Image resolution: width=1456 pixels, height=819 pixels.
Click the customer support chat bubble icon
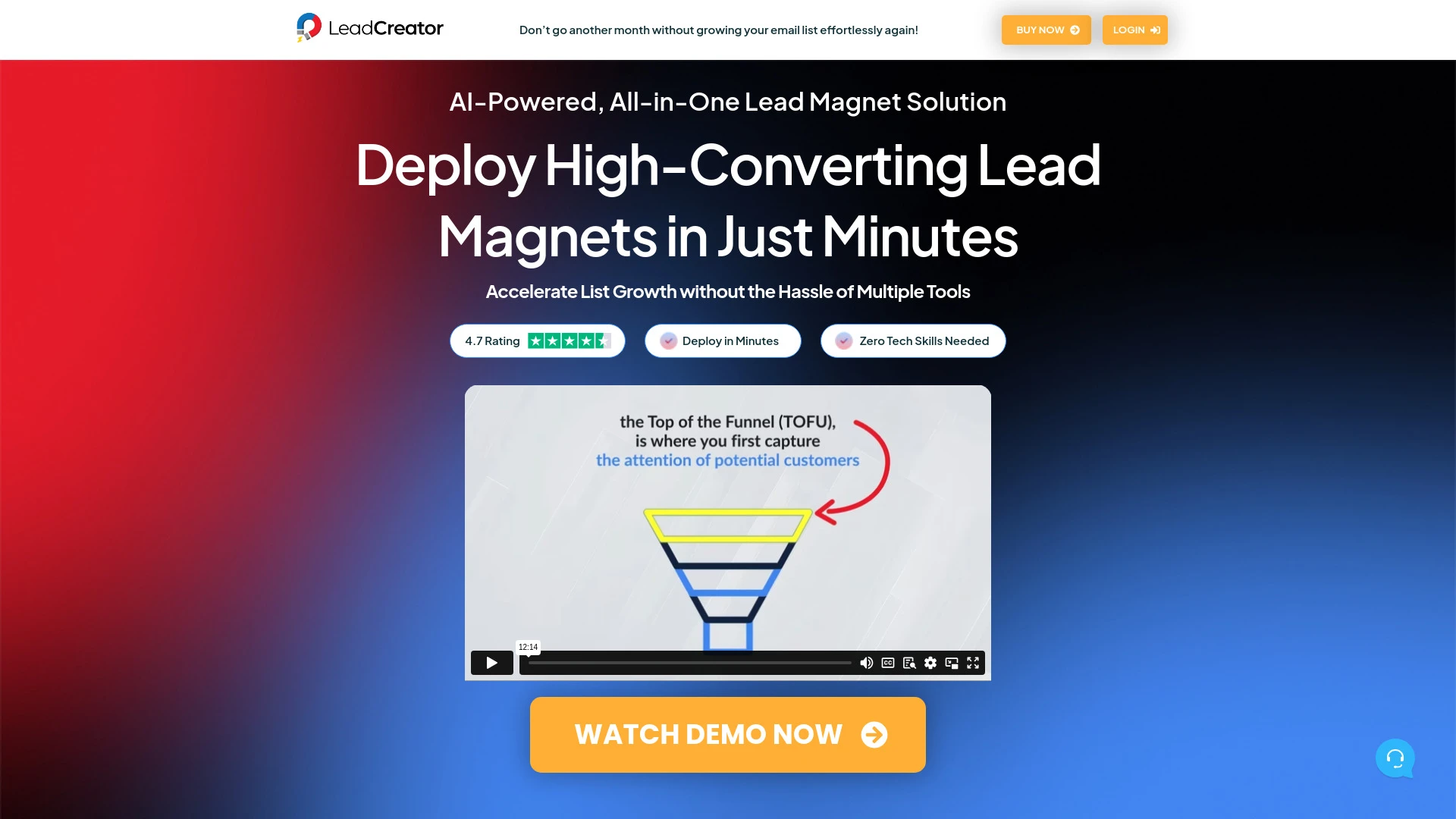[1395, 758]
